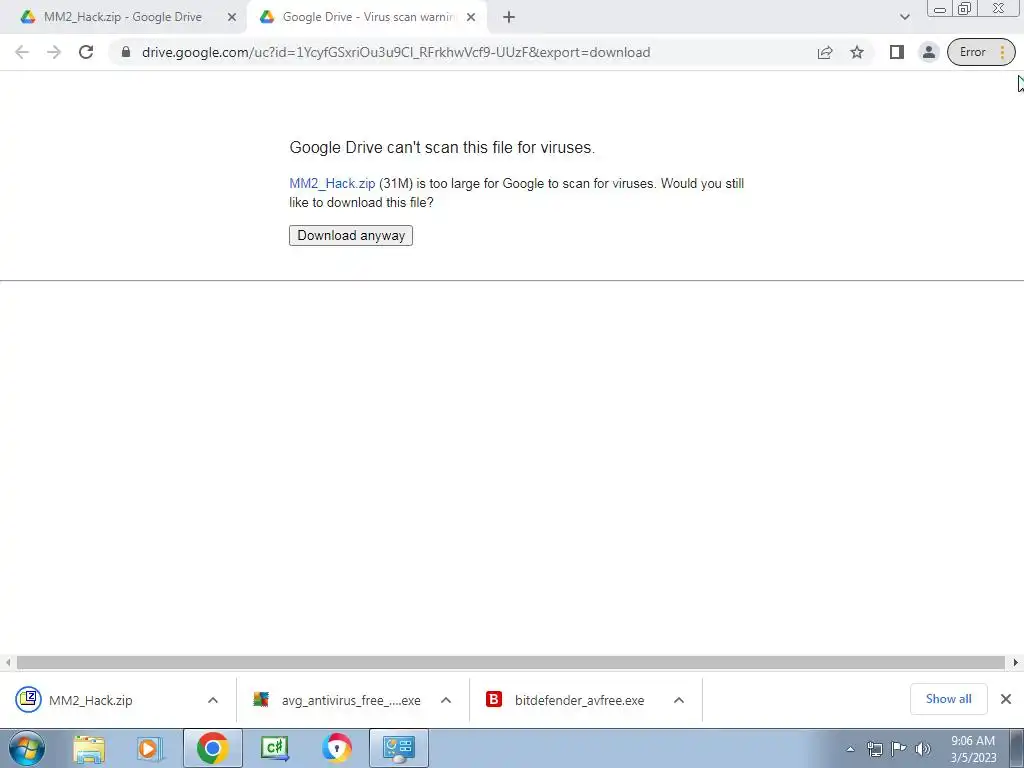
Task: Open a new tab with plus button
Action: tap(509, 17)
